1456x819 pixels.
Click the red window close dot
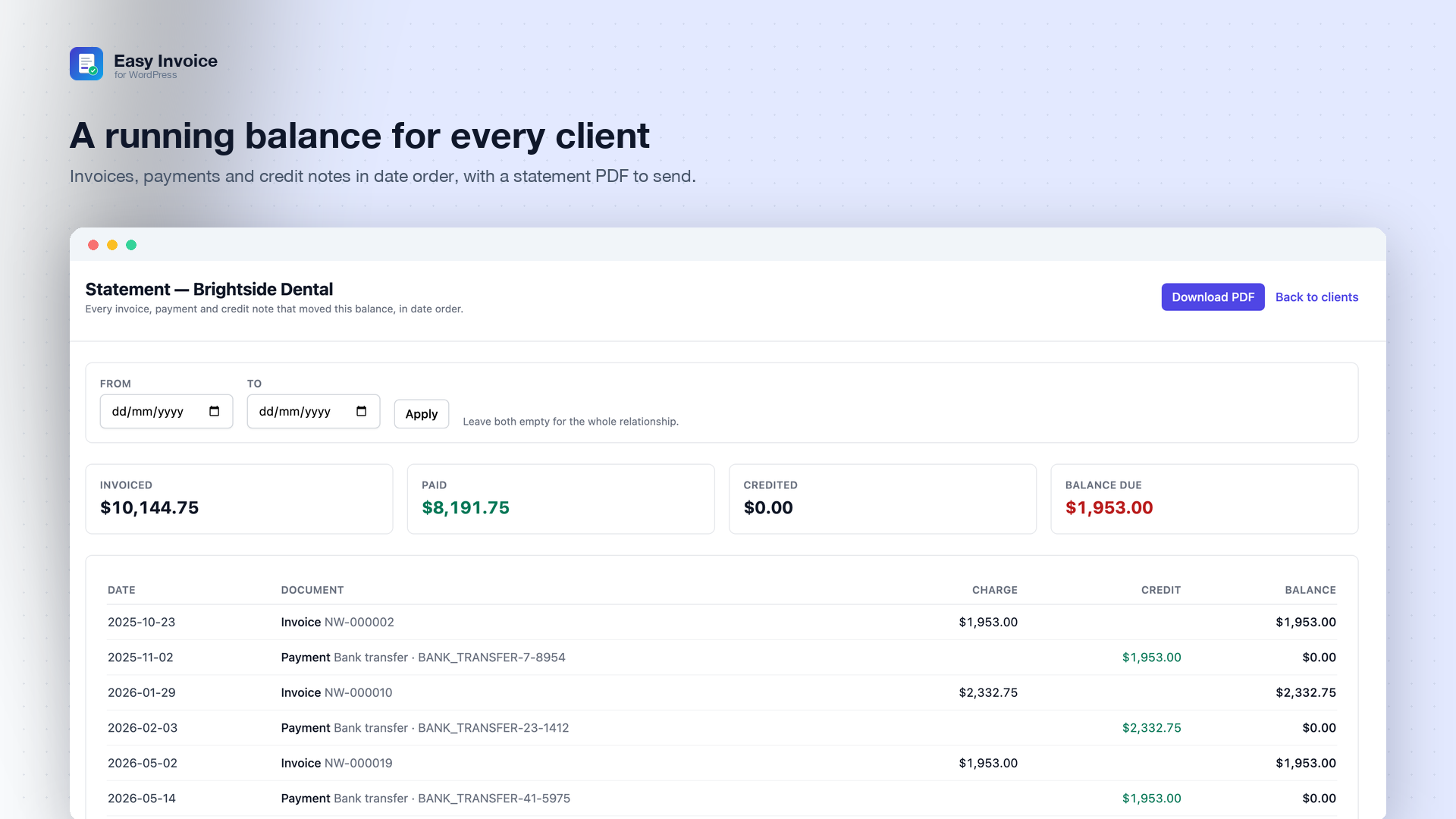point(93,245)
